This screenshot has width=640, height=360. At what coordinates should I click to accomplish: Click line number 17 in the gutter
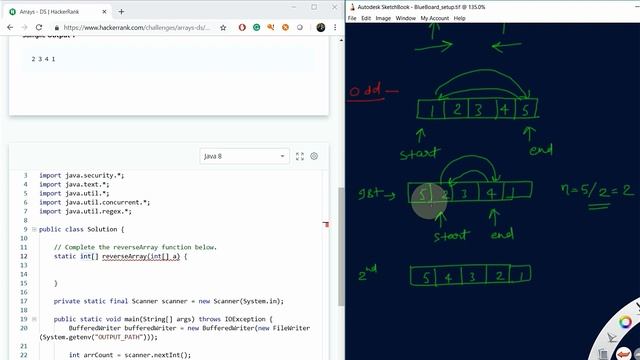(24, 301)
